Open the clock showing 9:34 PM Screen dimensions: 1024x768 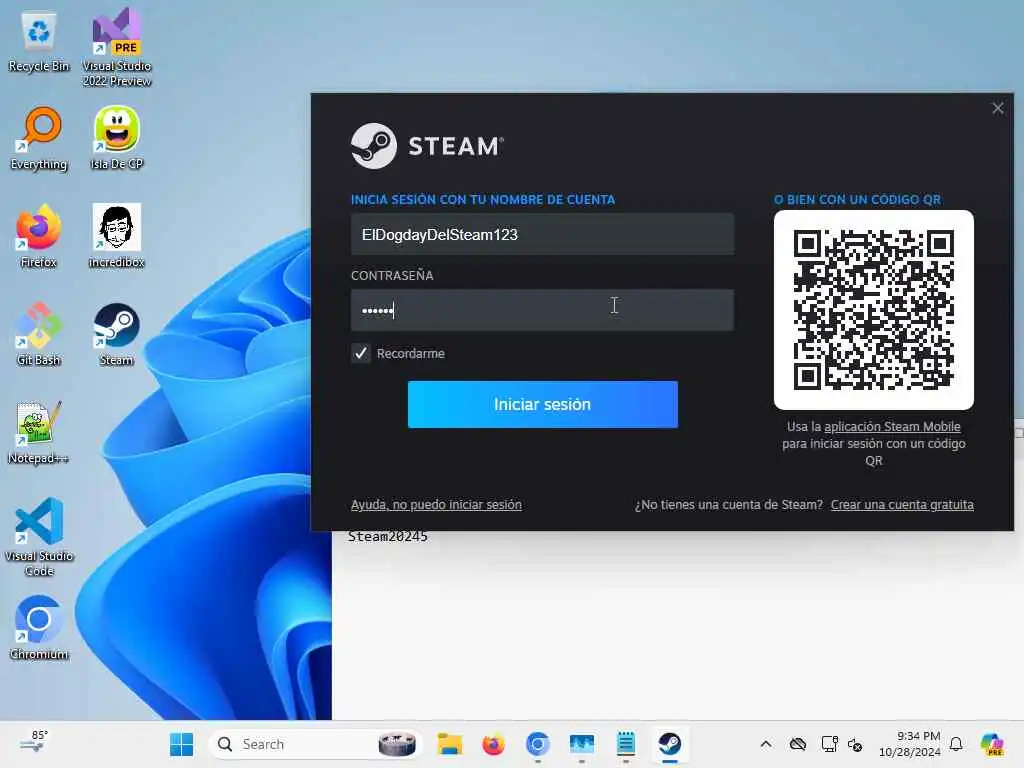click(910, 744)
